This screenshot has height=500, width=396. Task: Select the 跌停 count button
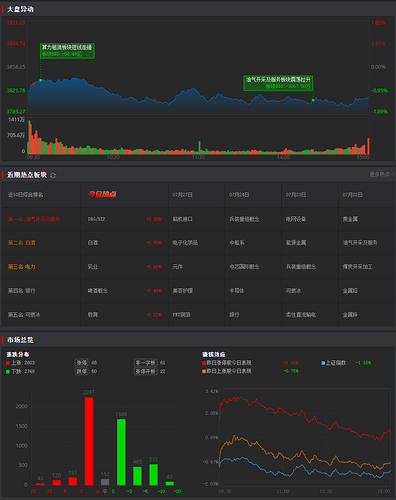tap(82, 371)
